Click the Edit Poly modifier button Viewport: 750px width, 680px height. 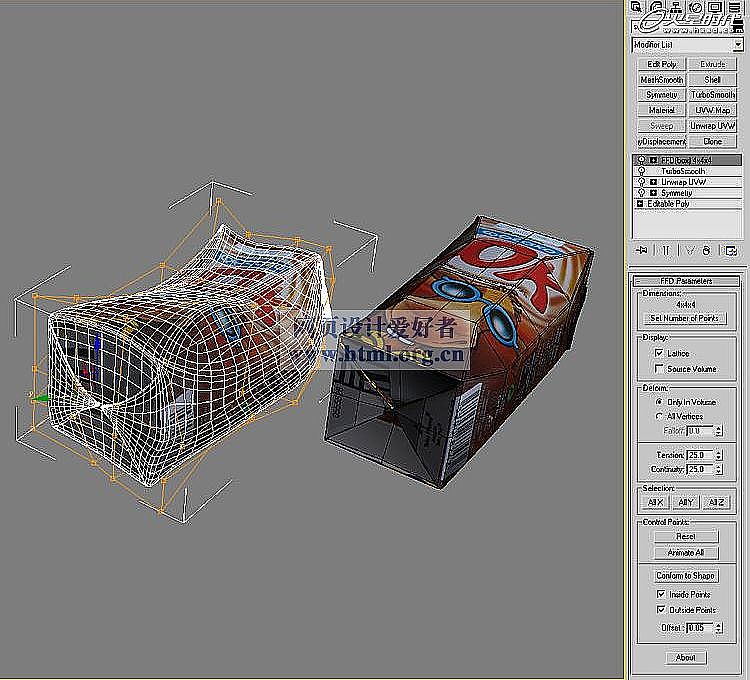pos(662,64)
